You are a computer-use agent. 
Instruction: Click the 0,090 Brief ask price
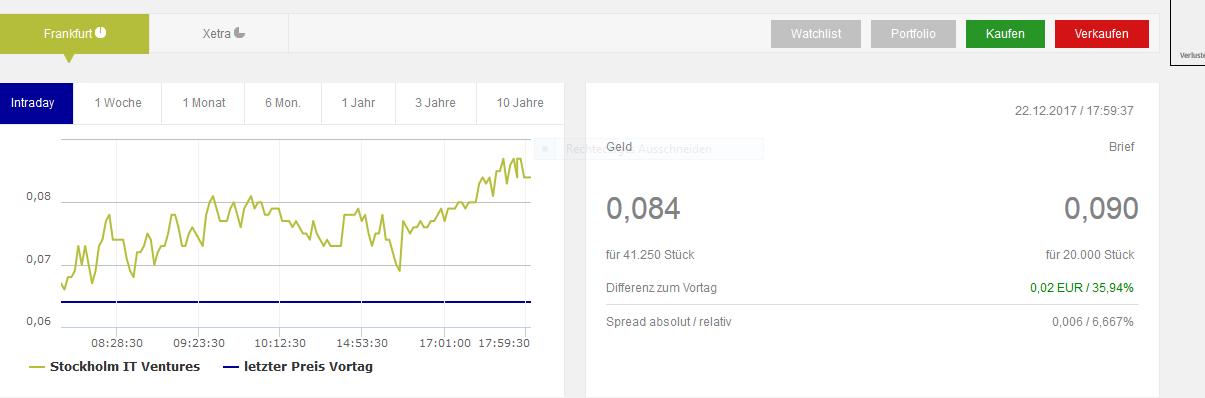[1101, 208]
